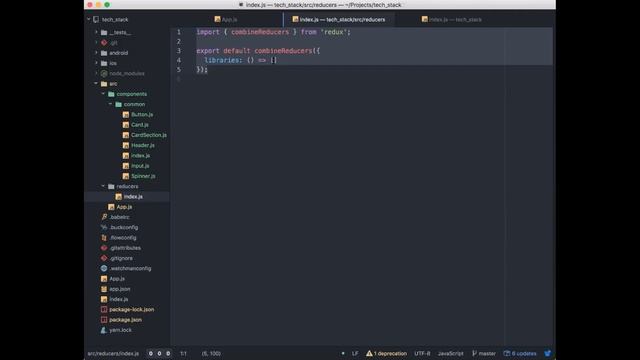Click the Input.js file icon

pos(126,166)
